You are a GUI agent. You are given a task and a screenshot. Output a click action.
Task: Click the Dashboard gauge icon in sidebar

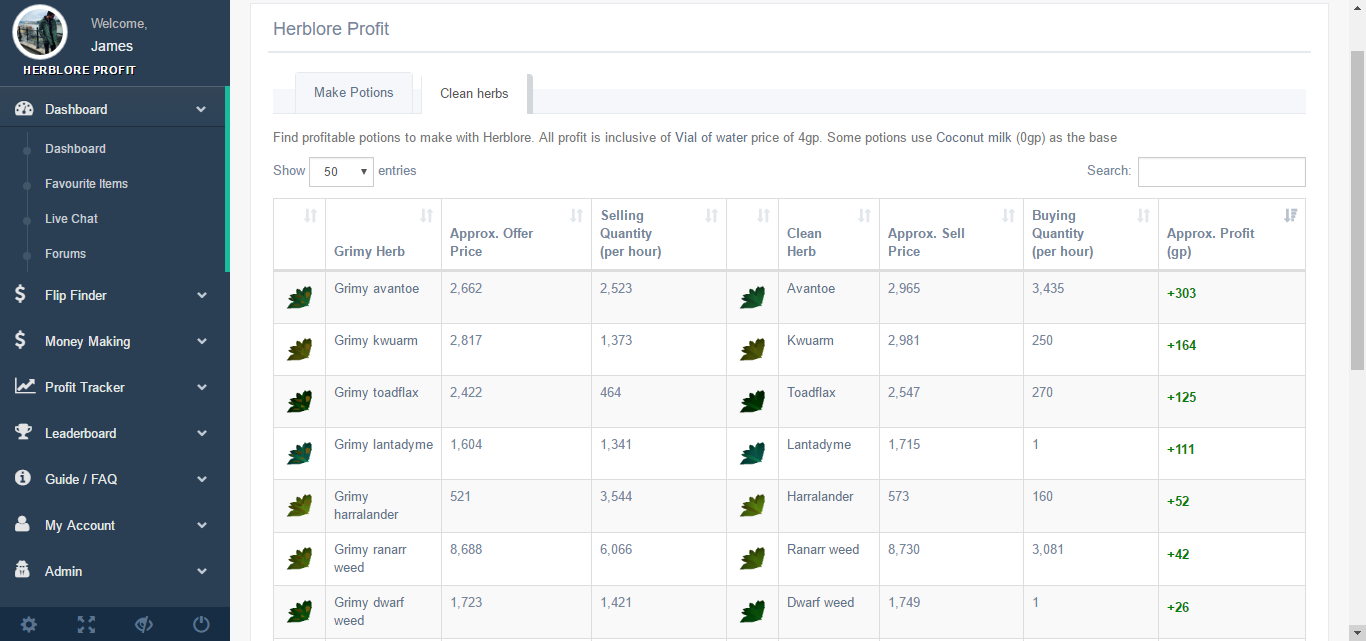click(25, 109)
